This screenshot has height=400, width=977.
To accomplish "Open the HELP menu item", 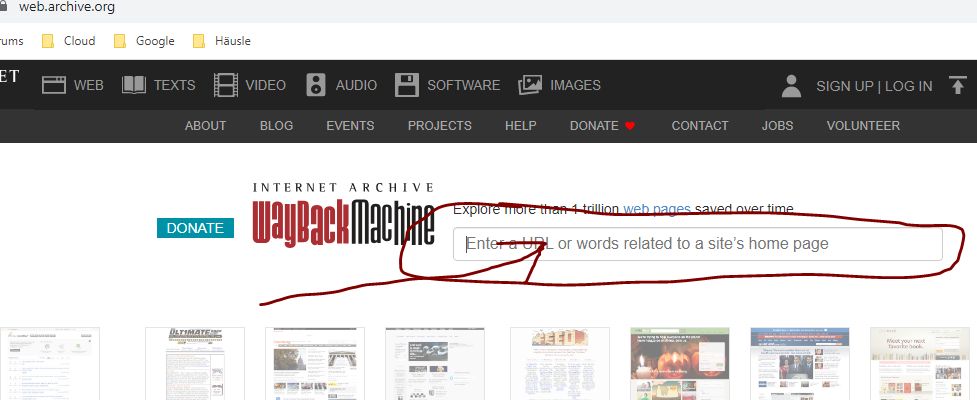I will click(520, 126).
